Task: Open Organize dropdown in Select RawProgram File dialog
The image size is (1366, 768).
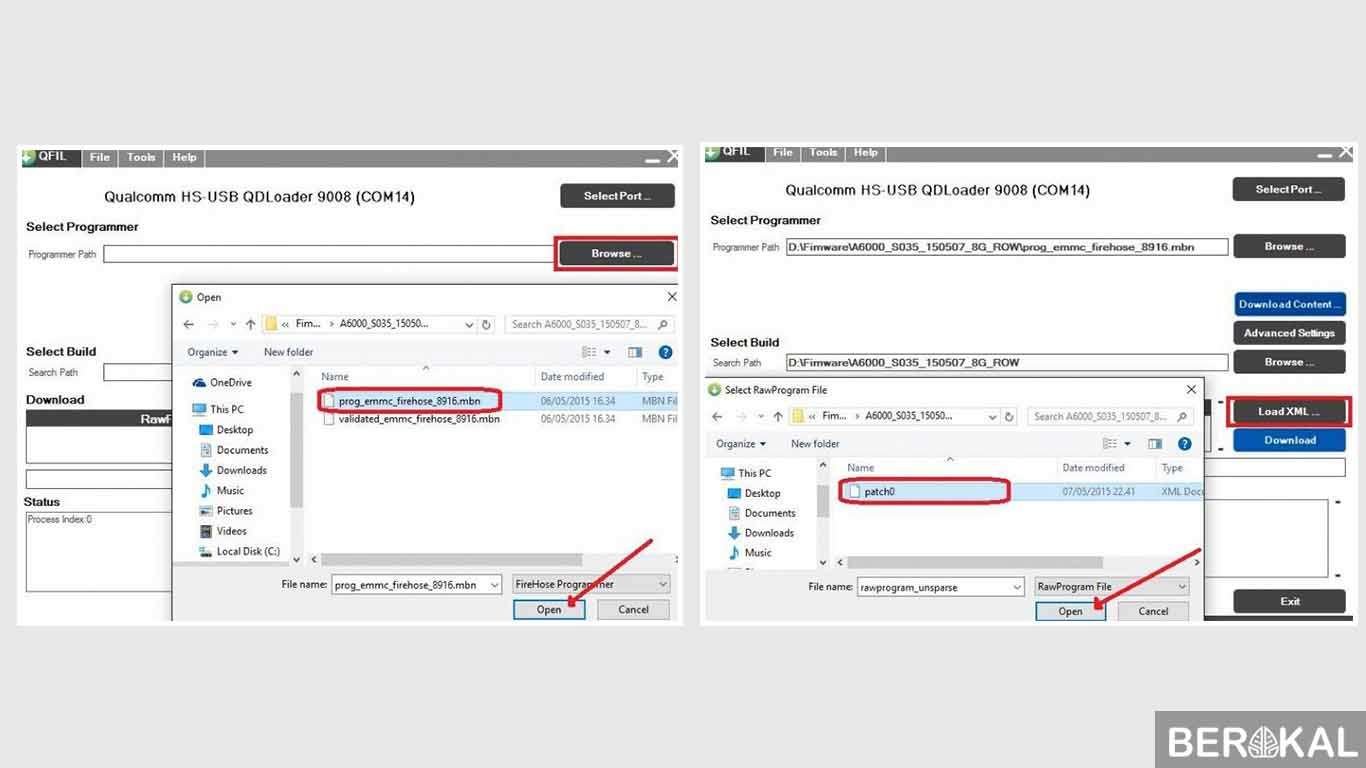Action: pos(741,443)
